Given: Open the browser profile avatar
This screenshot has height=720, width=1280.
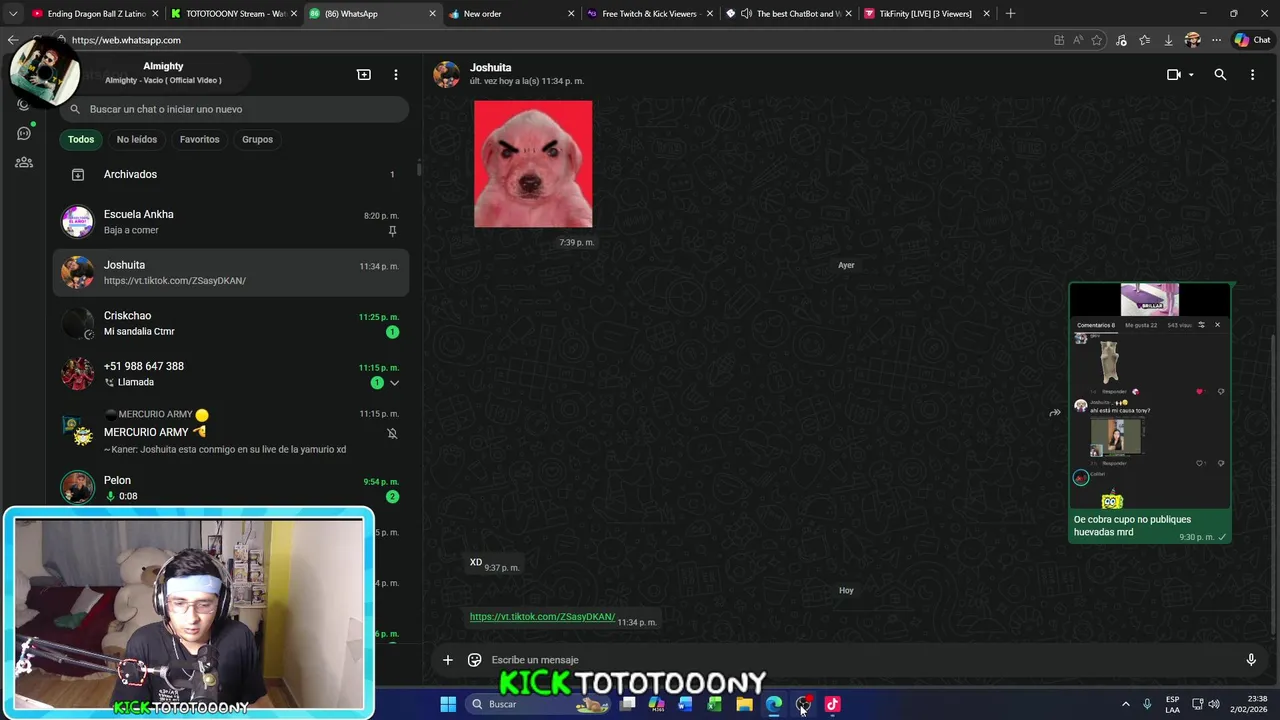Looking at the screenshot, I should 1192,40.
